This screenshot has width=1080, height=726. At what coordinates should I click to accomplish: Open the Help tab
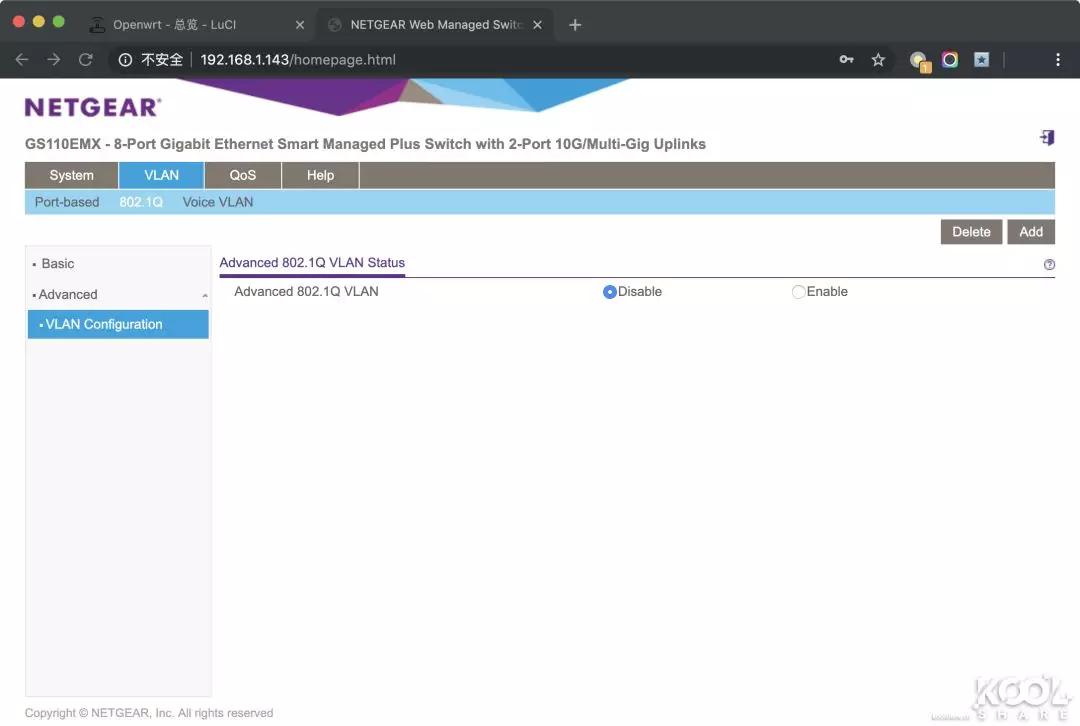pos(320,175)
